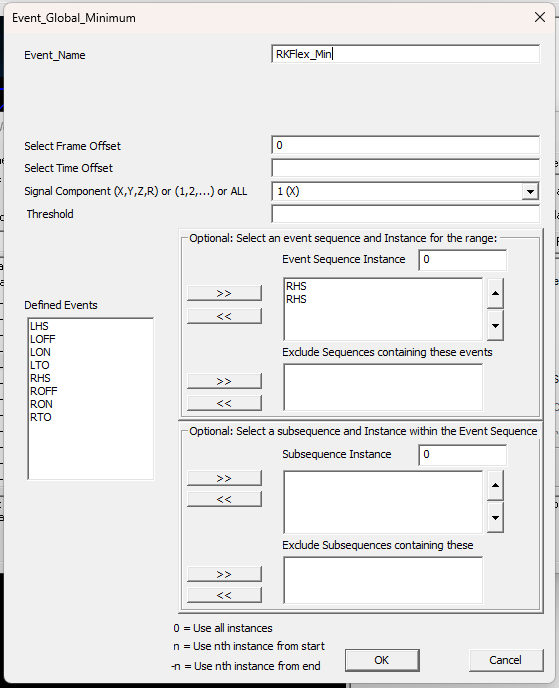Move event sequence item up with arrow

(x=495, y=293)
